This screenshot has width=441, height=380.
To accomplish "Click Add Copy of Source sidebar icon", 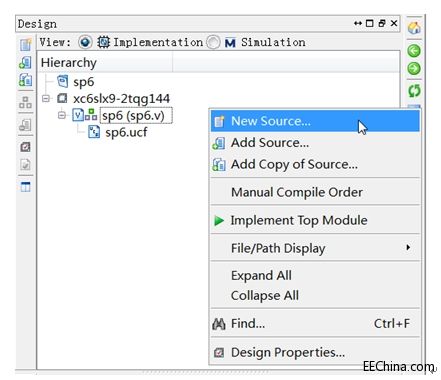I will point(25,80).
